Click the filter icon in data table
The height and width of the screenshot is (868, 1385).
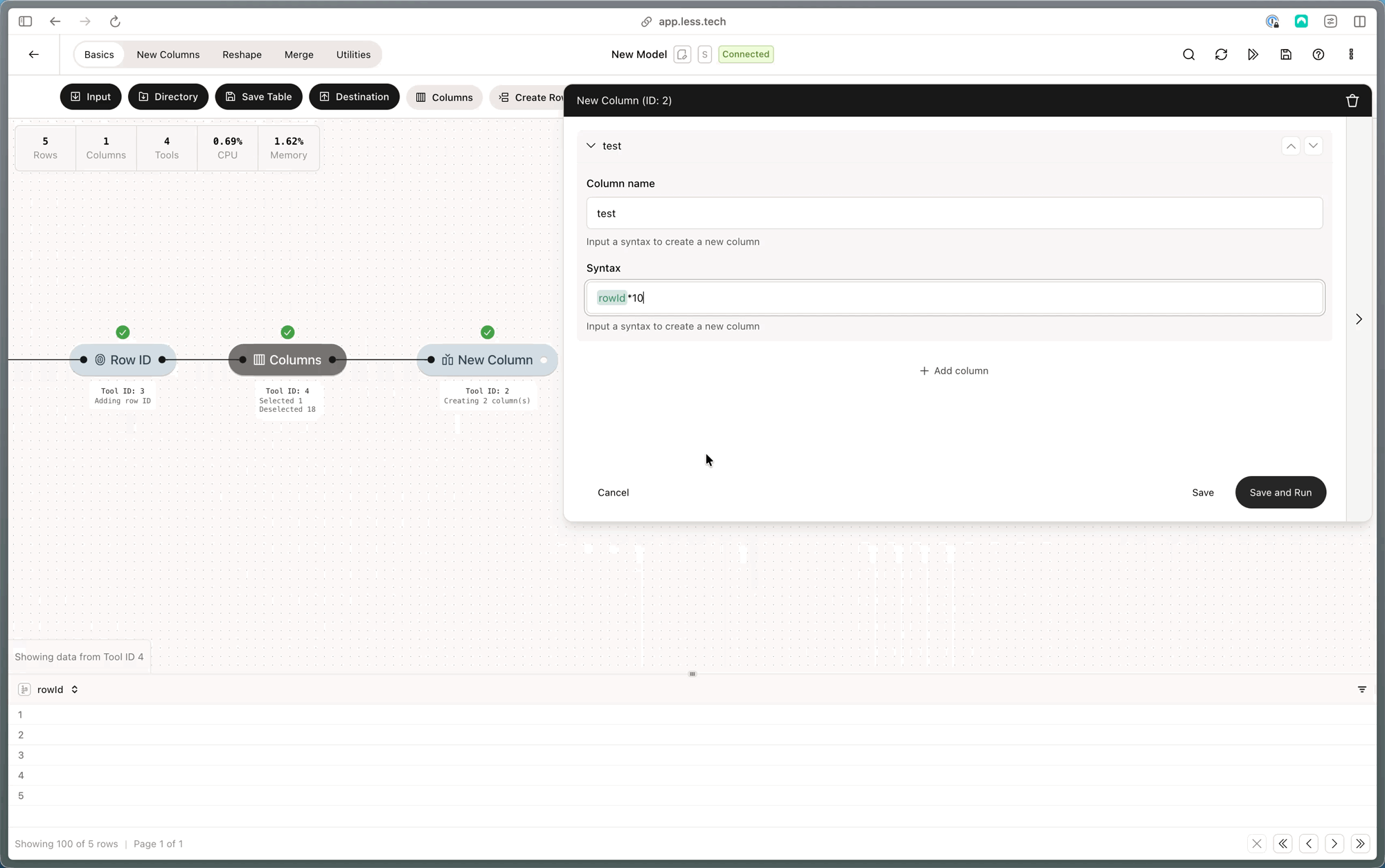(x=1361, y=689)
